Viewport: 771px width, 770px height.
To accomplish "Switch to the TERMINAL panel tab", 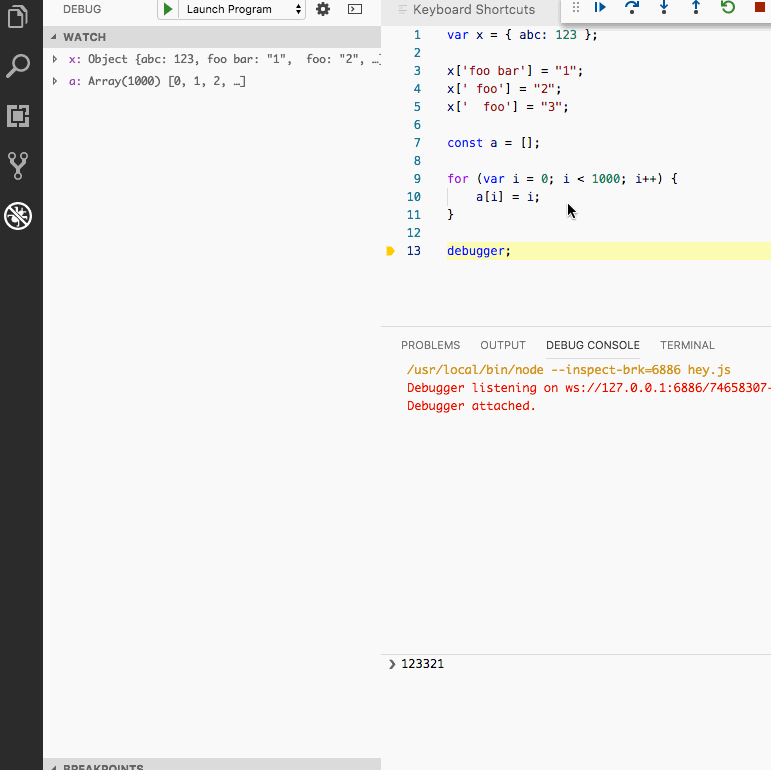I will [x=687, y=345].
